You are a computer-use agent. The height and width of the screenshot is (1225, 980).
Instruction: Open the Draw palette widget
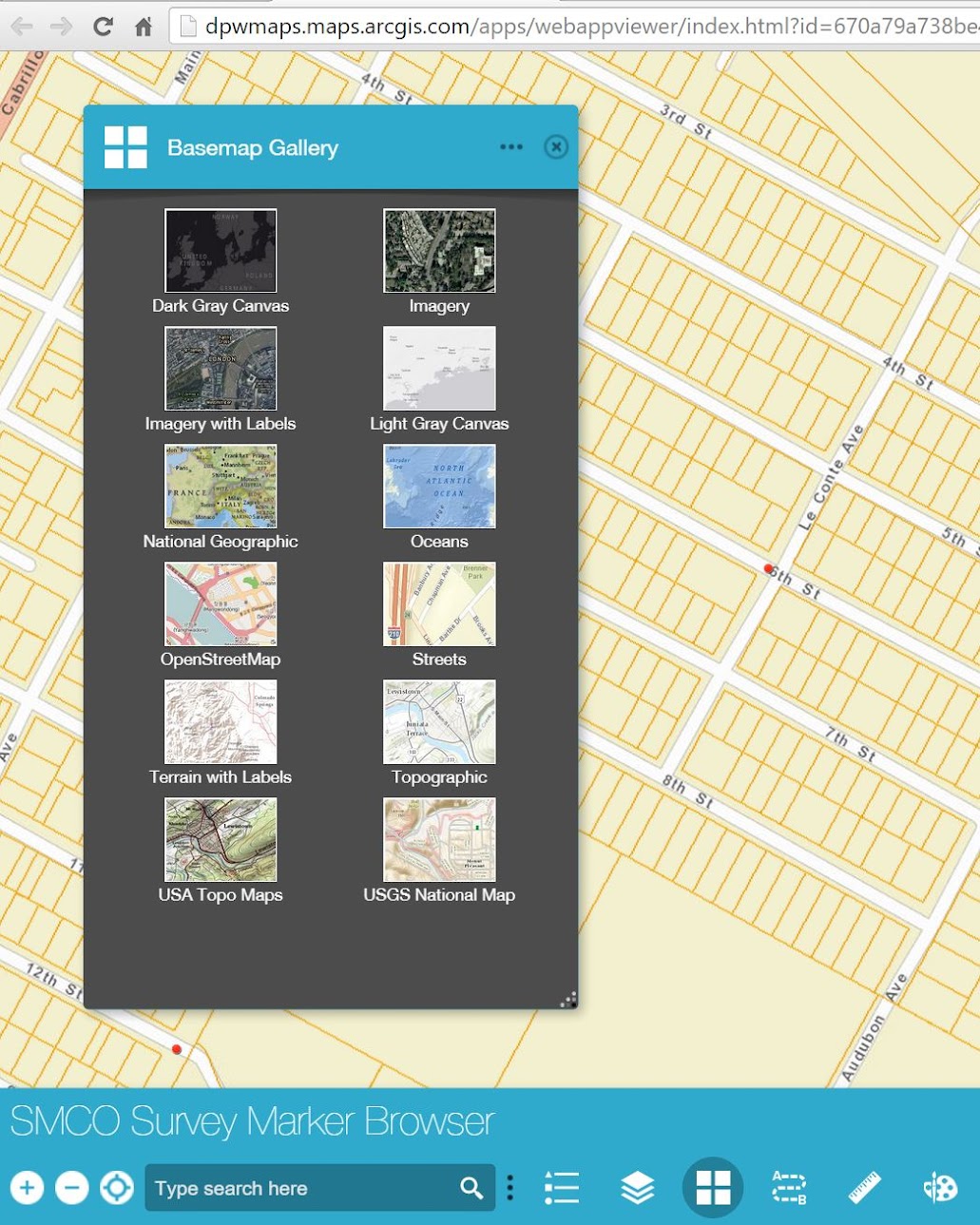pyautogui.click(x=940, y=1188)
